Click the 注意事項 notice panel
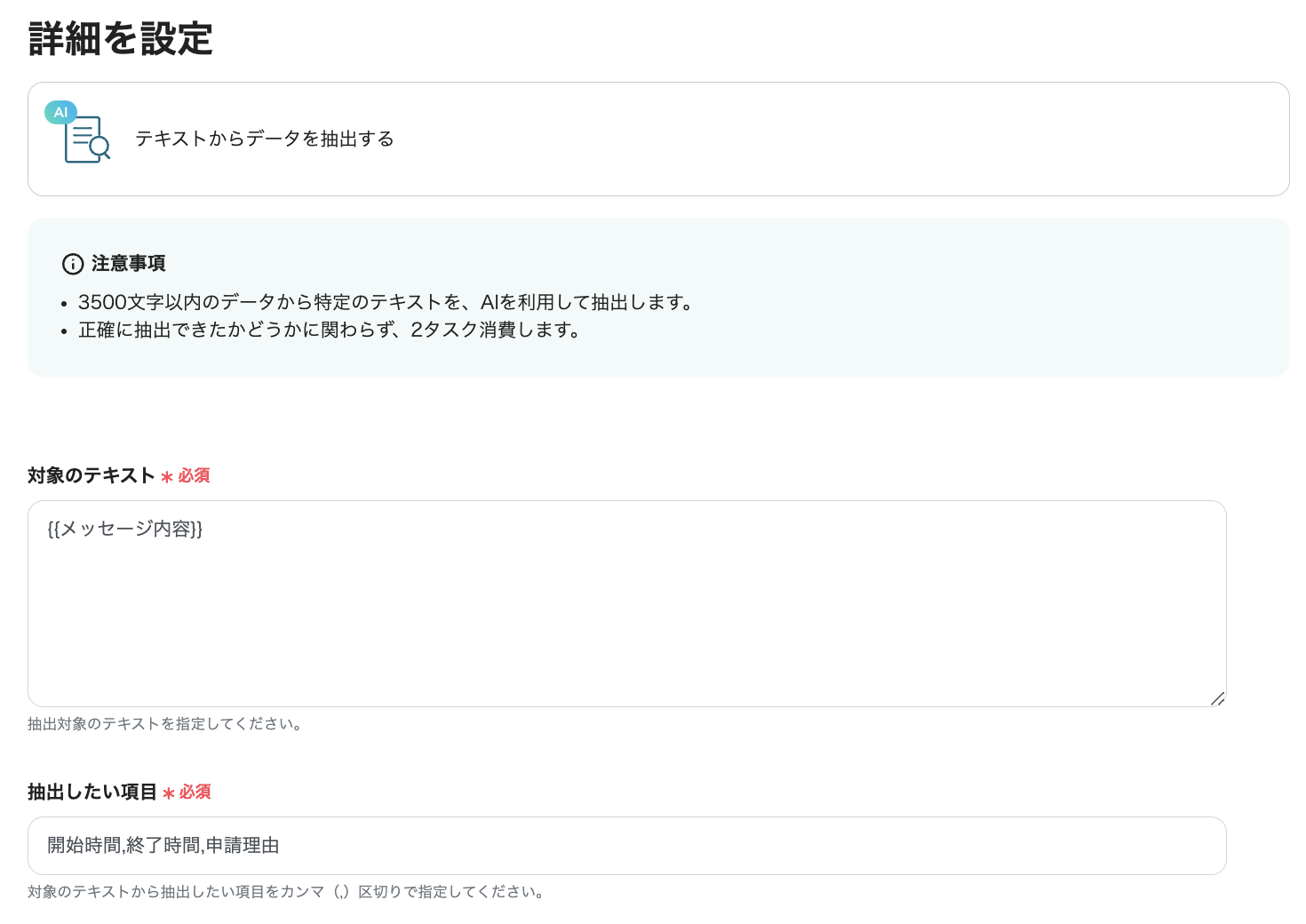The height and width of the screenshot is (924, 1306). 657,298
